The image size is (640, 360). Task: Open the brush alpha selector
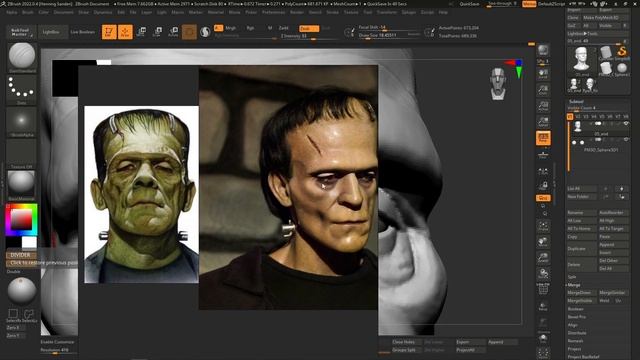tap(22, 121)
